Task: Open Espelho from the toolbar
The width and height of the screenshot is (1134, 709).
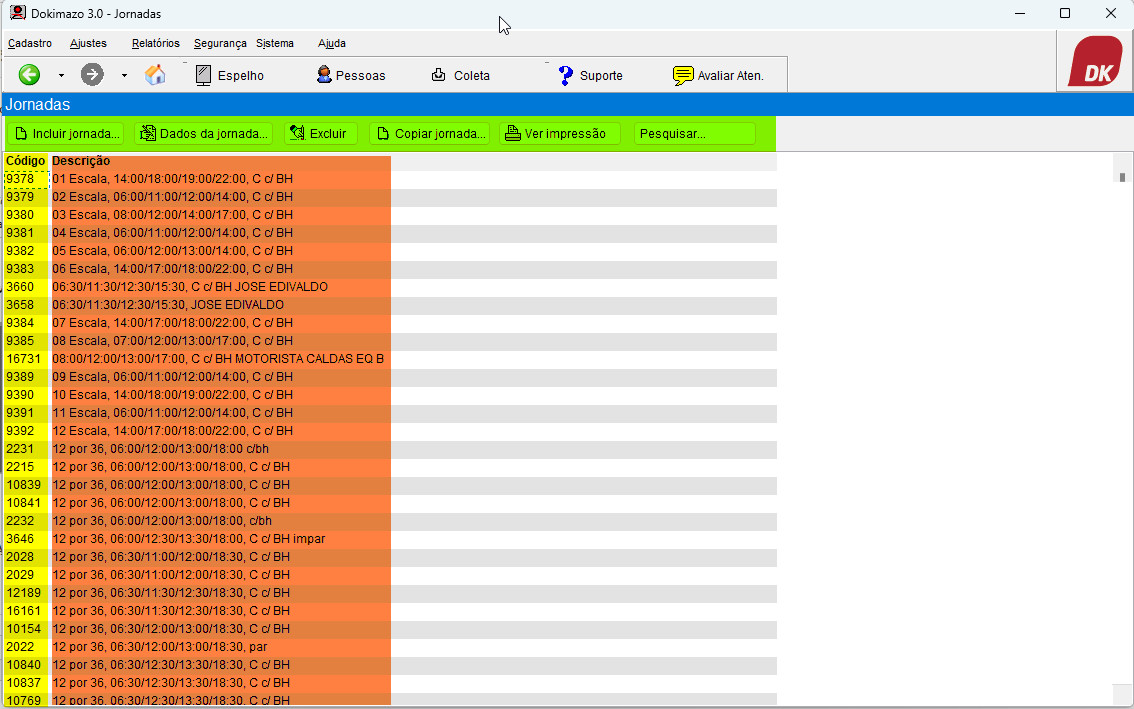Action: [x=229, y=75]
